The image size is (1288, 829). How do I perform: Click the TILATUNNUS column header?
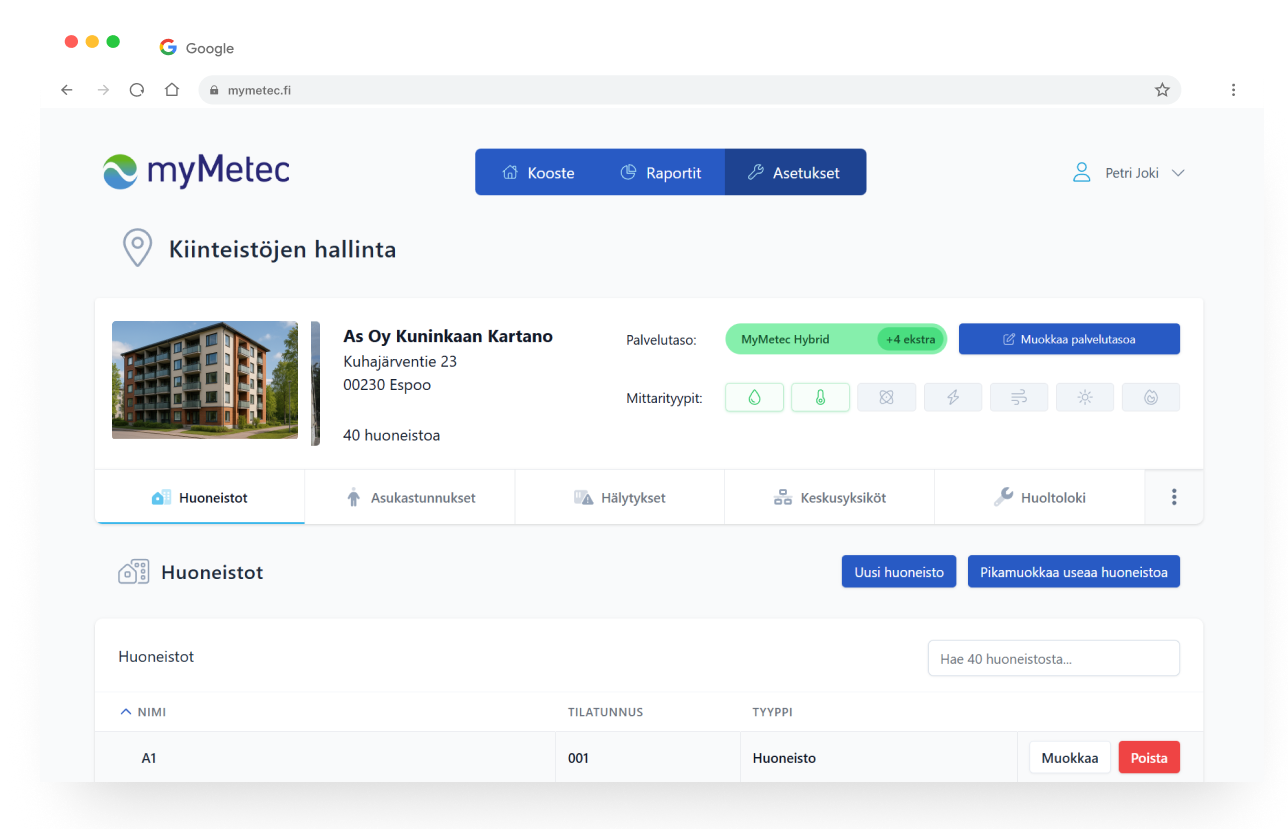(x=605, y=712)
